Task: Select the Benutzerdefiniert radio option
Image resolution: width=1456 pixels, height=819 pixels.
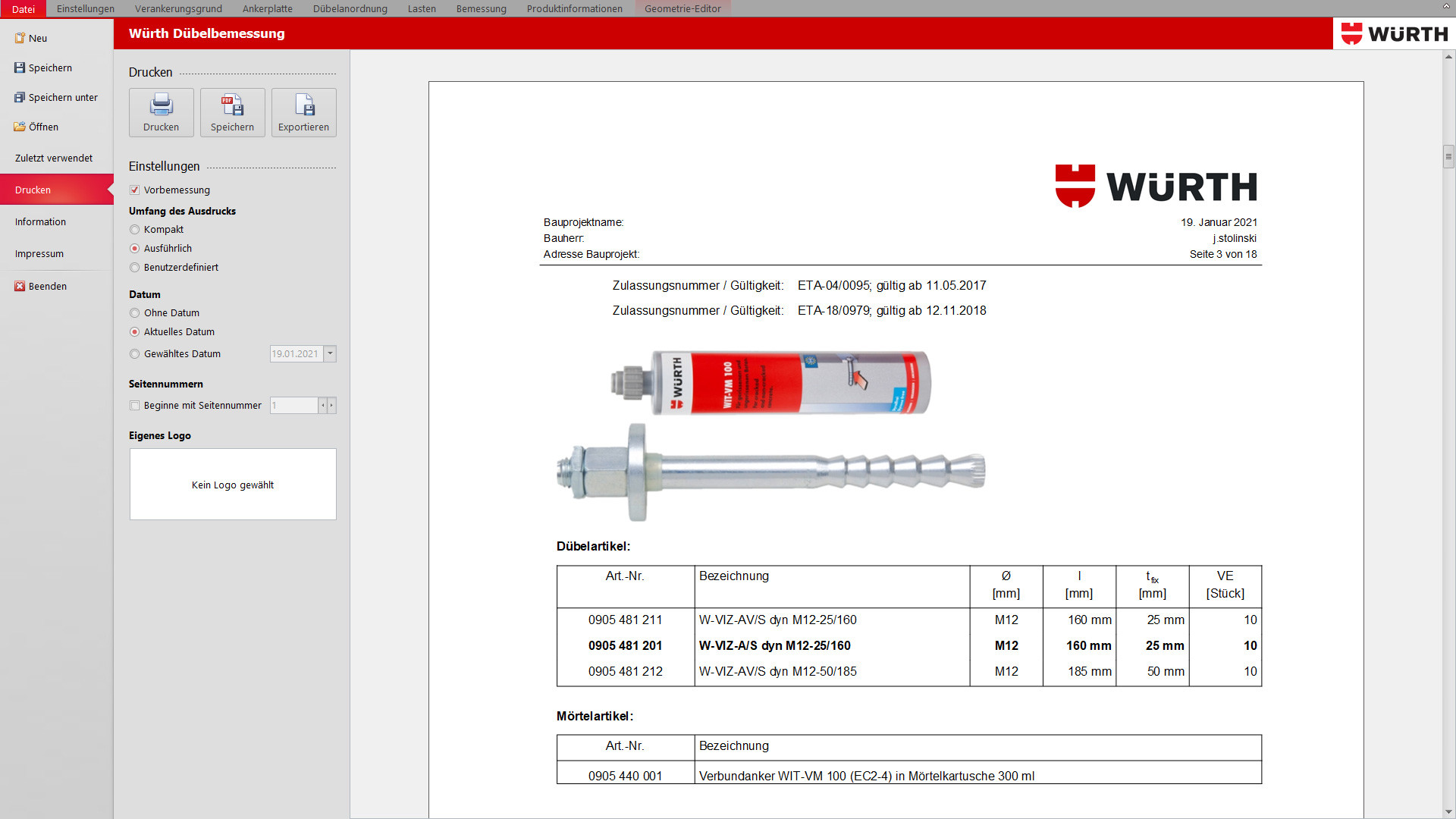Action: pyautogui.click(x=134, y=268)
